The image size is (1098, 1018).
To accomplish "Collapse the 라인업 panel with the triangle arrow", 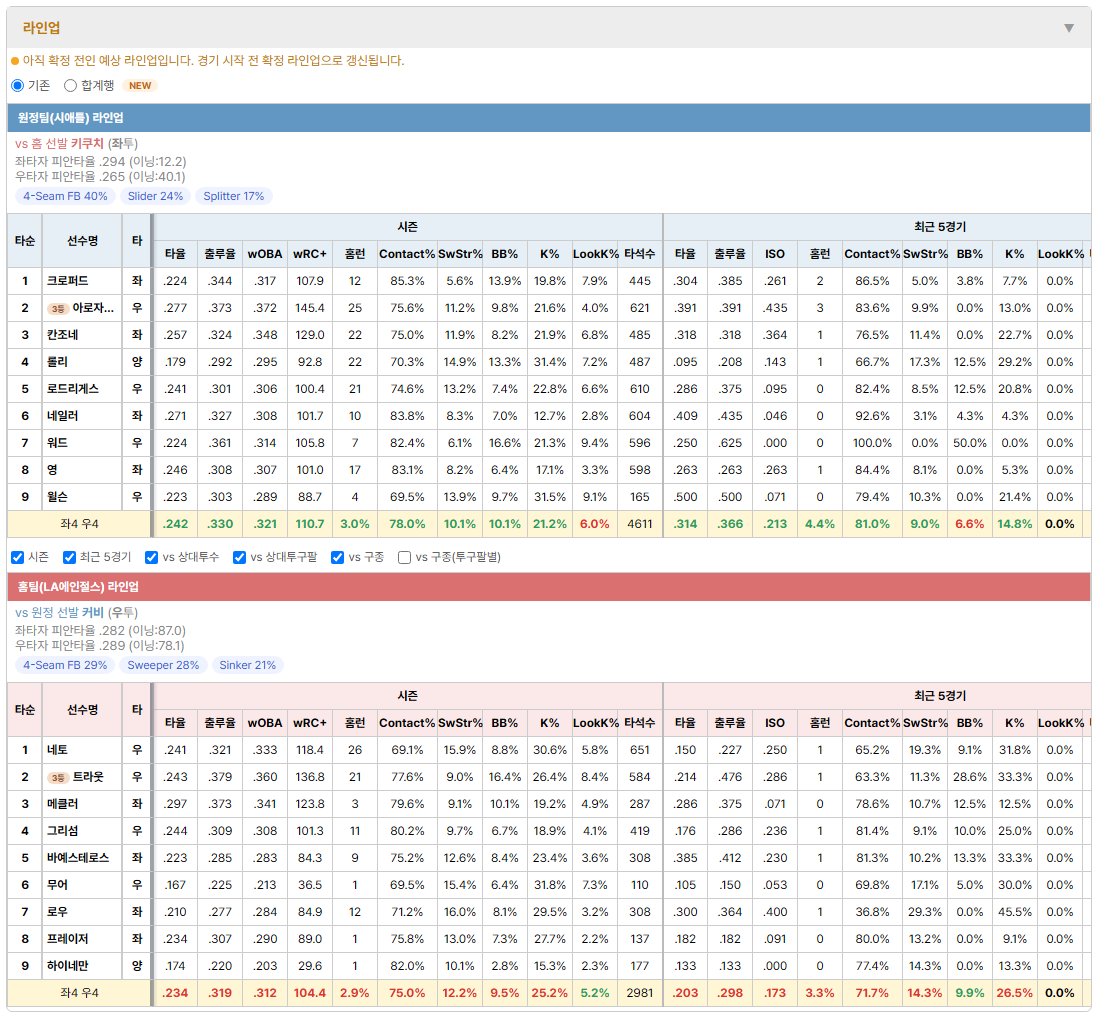I will click(x=1069, y=28).
